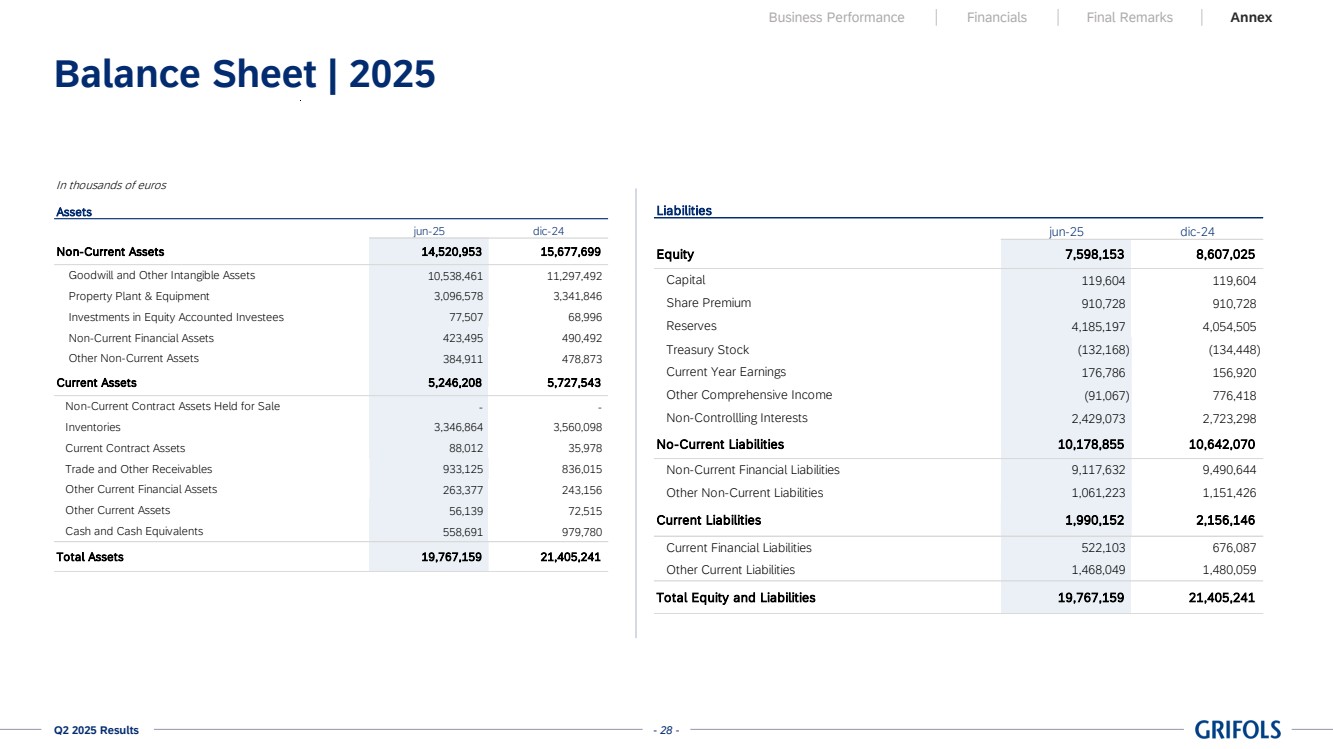Select the Treasury Stock row label
This screenshot has height=749, width=1333.
click(x=707, y=350)
